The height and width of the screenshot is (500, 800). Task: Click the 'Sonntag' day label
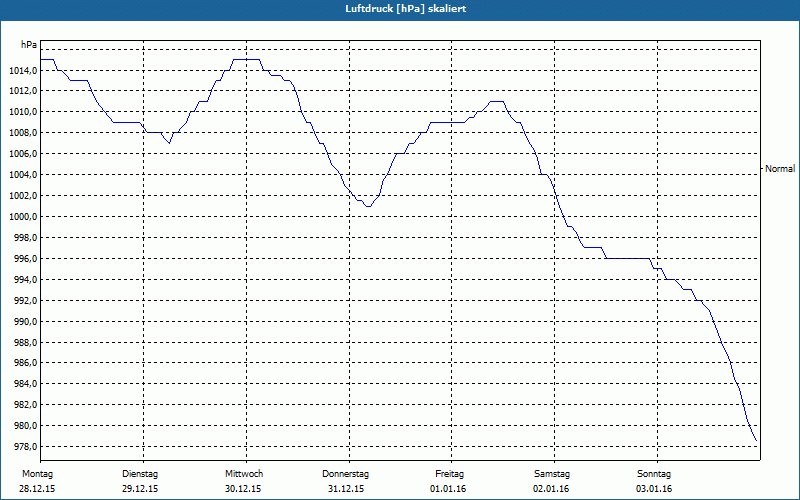(x=654, y=474)
